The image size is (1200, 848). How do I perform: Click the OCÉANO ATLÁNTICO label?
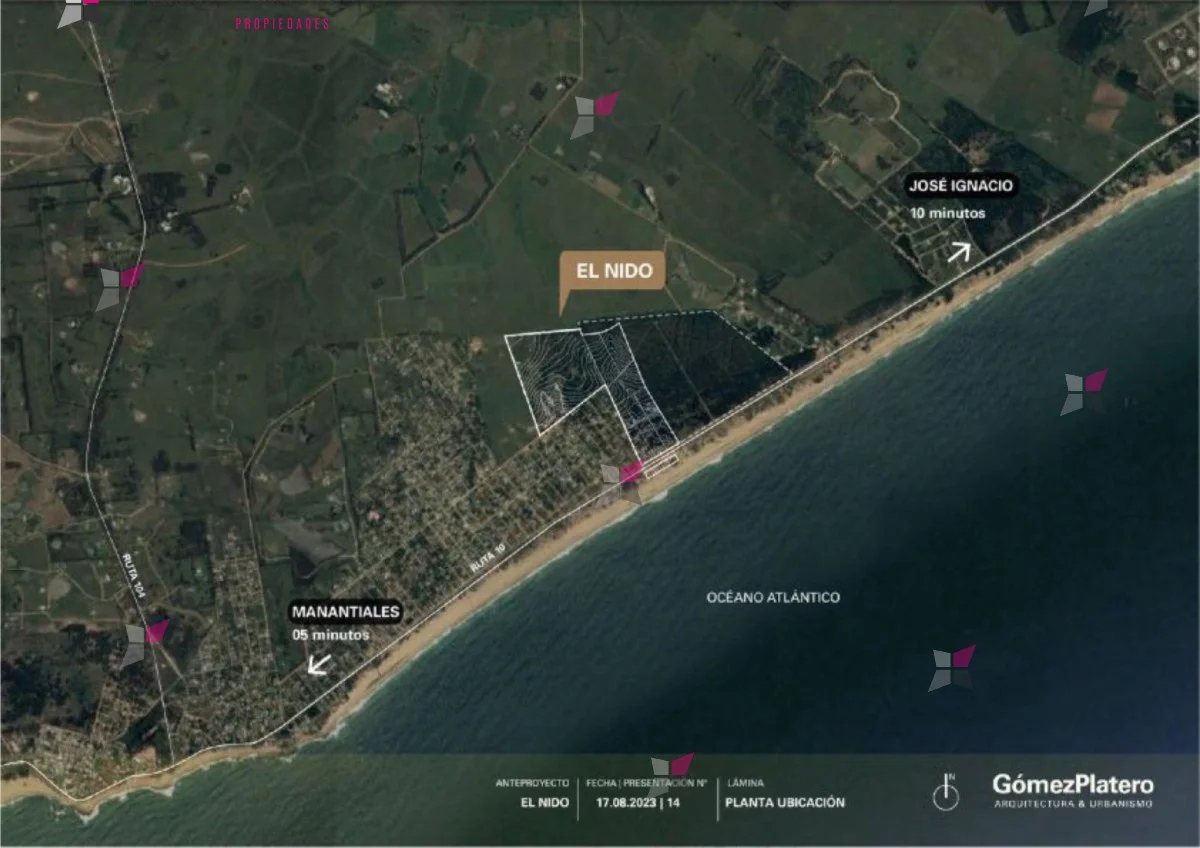pyautogui.click(x=773, y=597)
